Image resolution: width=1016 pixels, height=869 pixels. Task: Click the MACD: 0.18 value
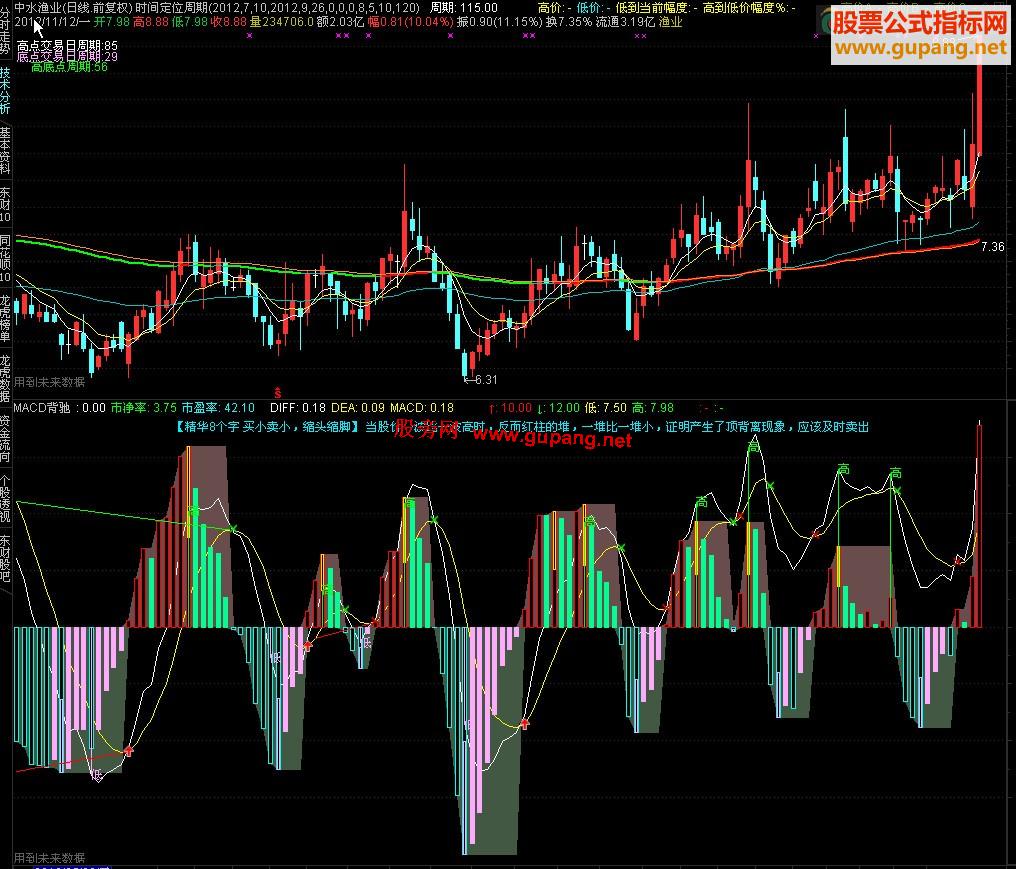[422, 408]
